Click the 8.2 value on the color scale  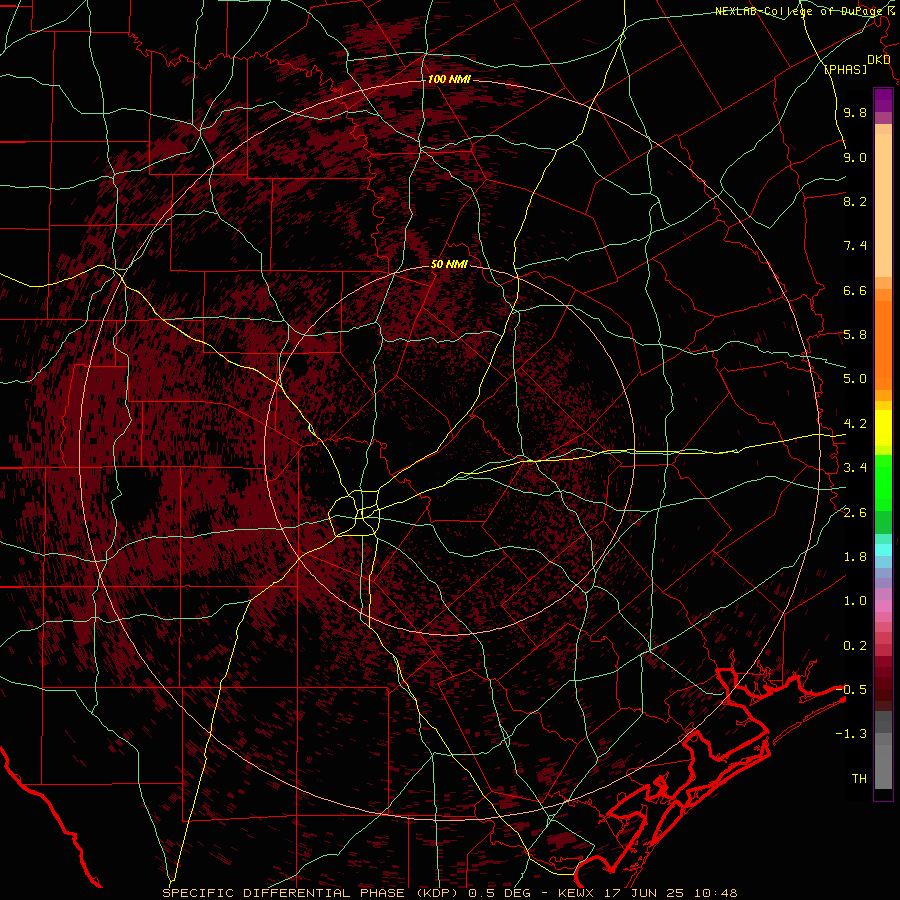pos(855,201)
